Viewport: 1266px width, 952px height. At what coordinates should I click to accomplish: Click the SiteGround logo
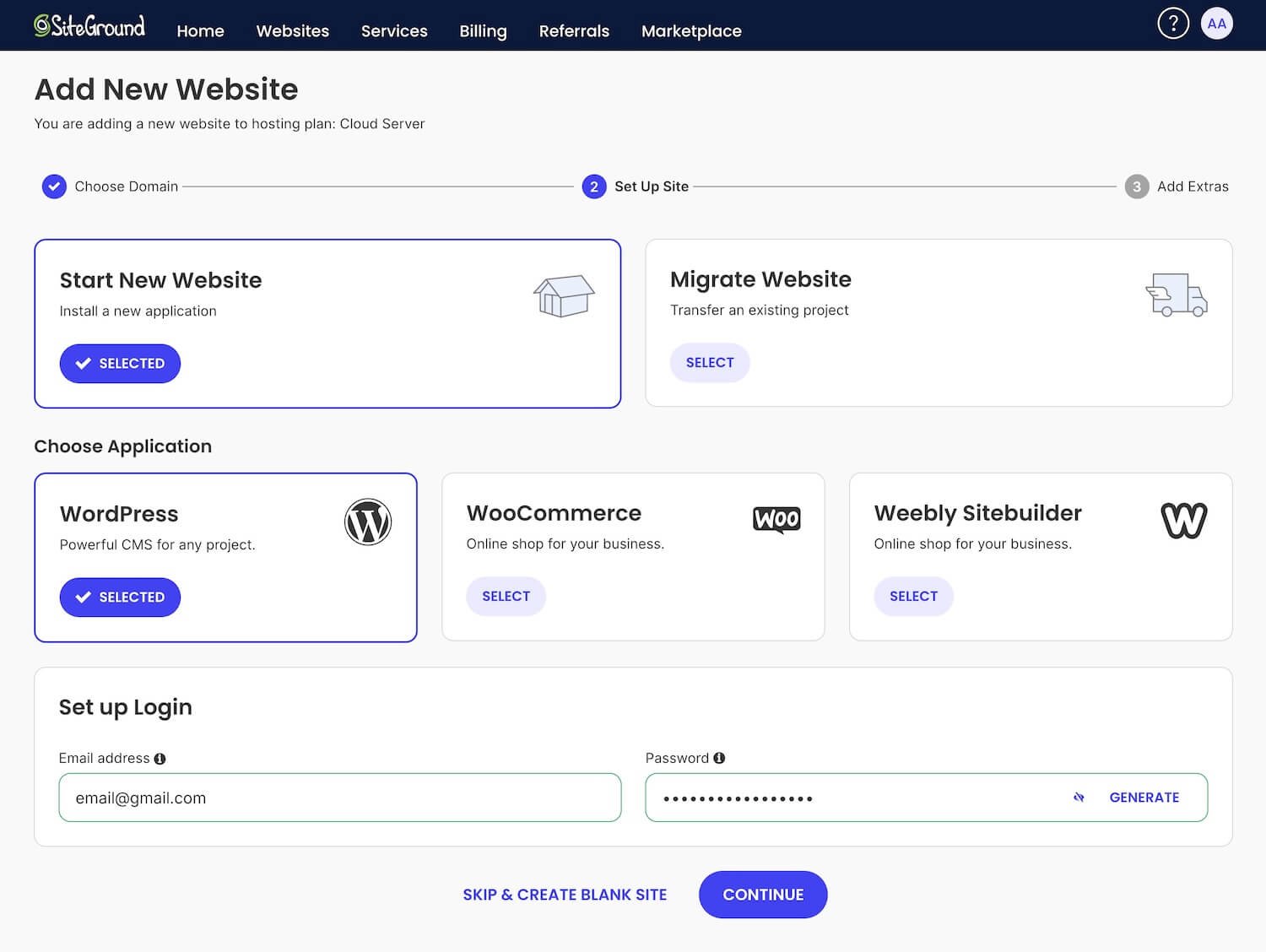[89, 26]
